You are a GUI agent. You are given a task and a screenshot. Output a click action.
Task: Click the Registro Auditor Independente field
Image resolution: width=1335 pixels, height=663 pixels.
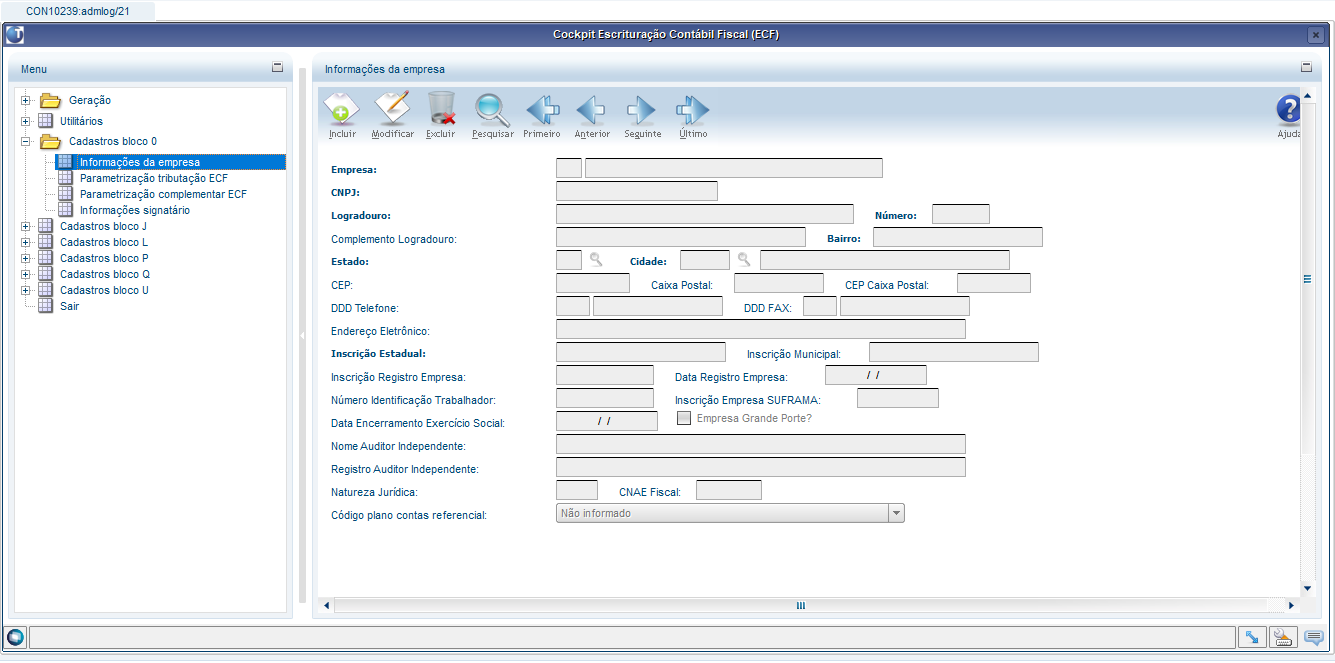point(760,467)
